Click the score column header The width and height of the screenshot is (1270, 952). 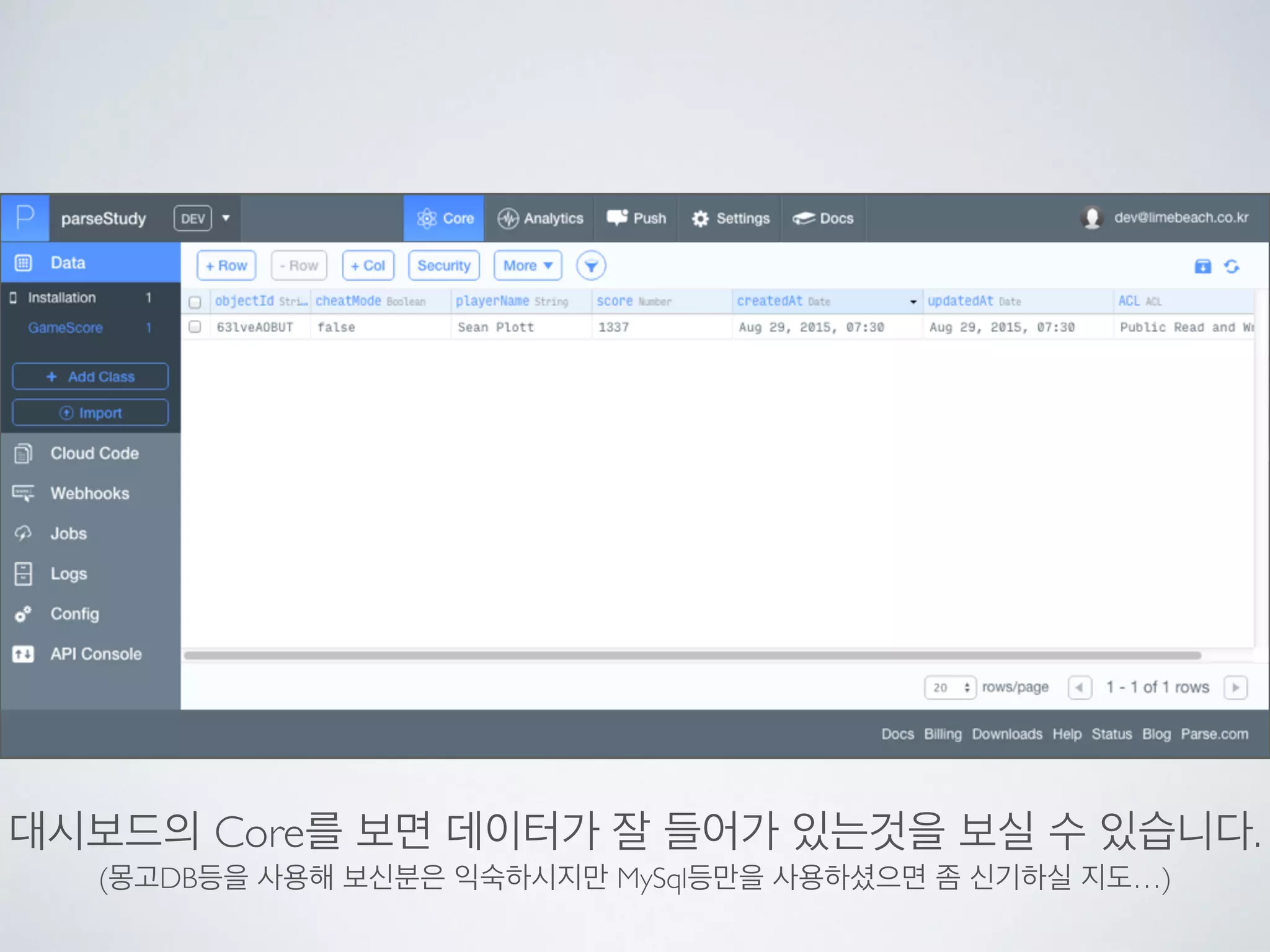pyautogui.click(x=662, y=301)
